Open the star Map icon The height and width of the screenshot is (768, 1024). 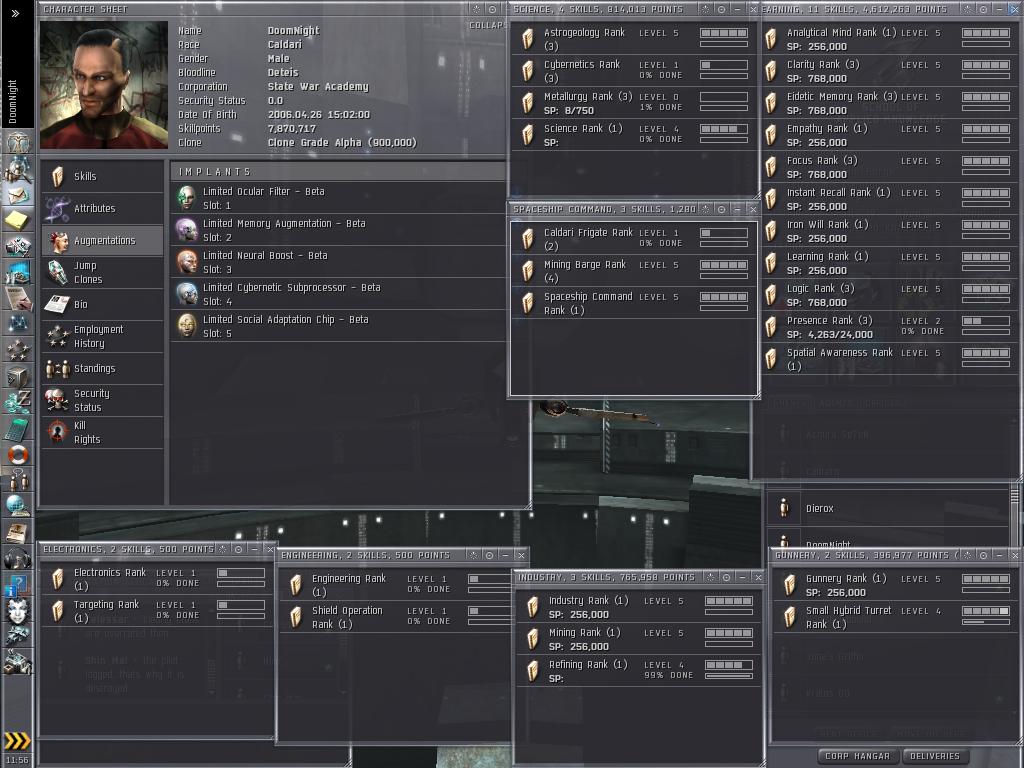tap(18, 323)
